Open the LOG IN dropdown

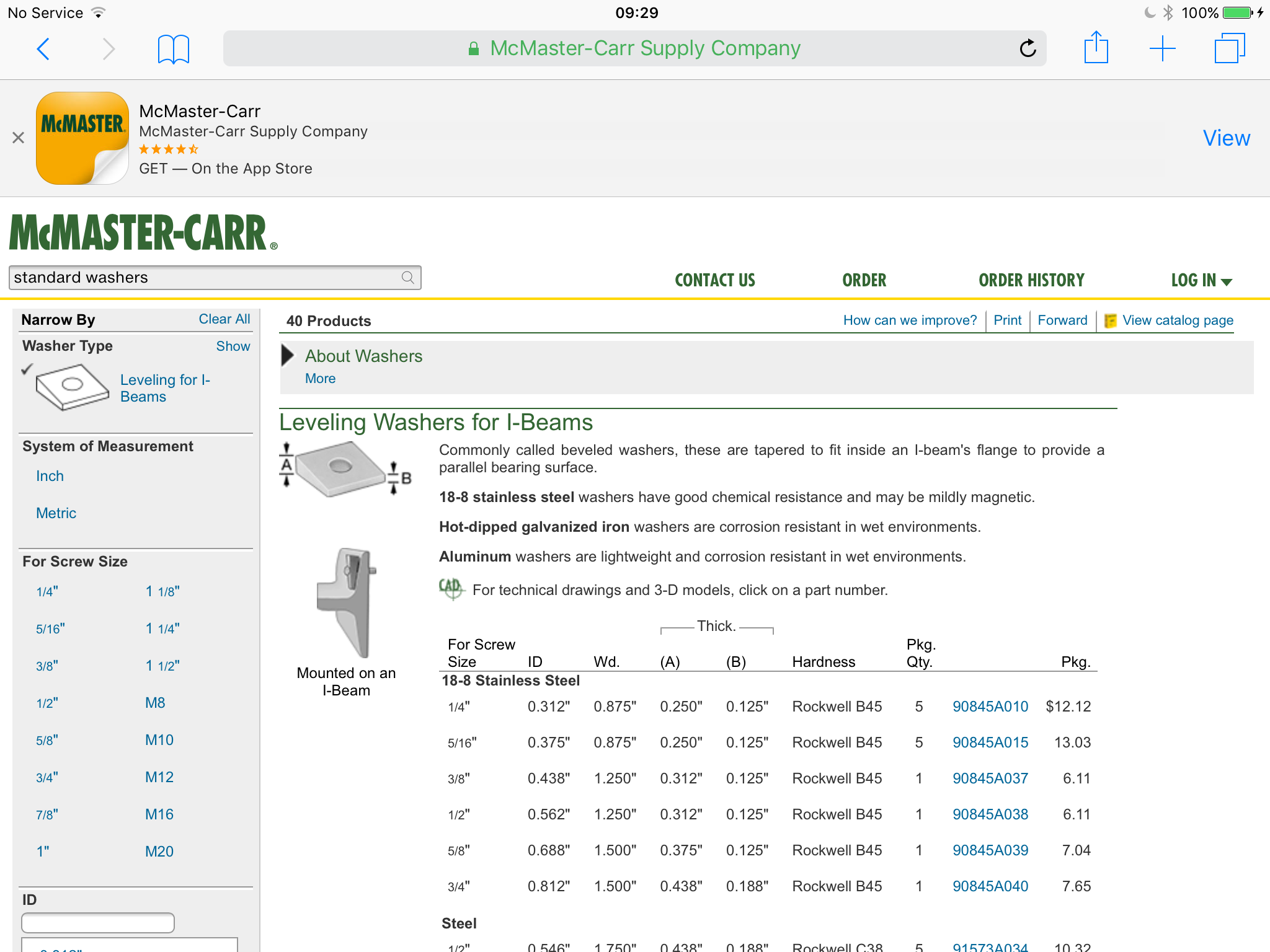click(x=1201, y=280)
